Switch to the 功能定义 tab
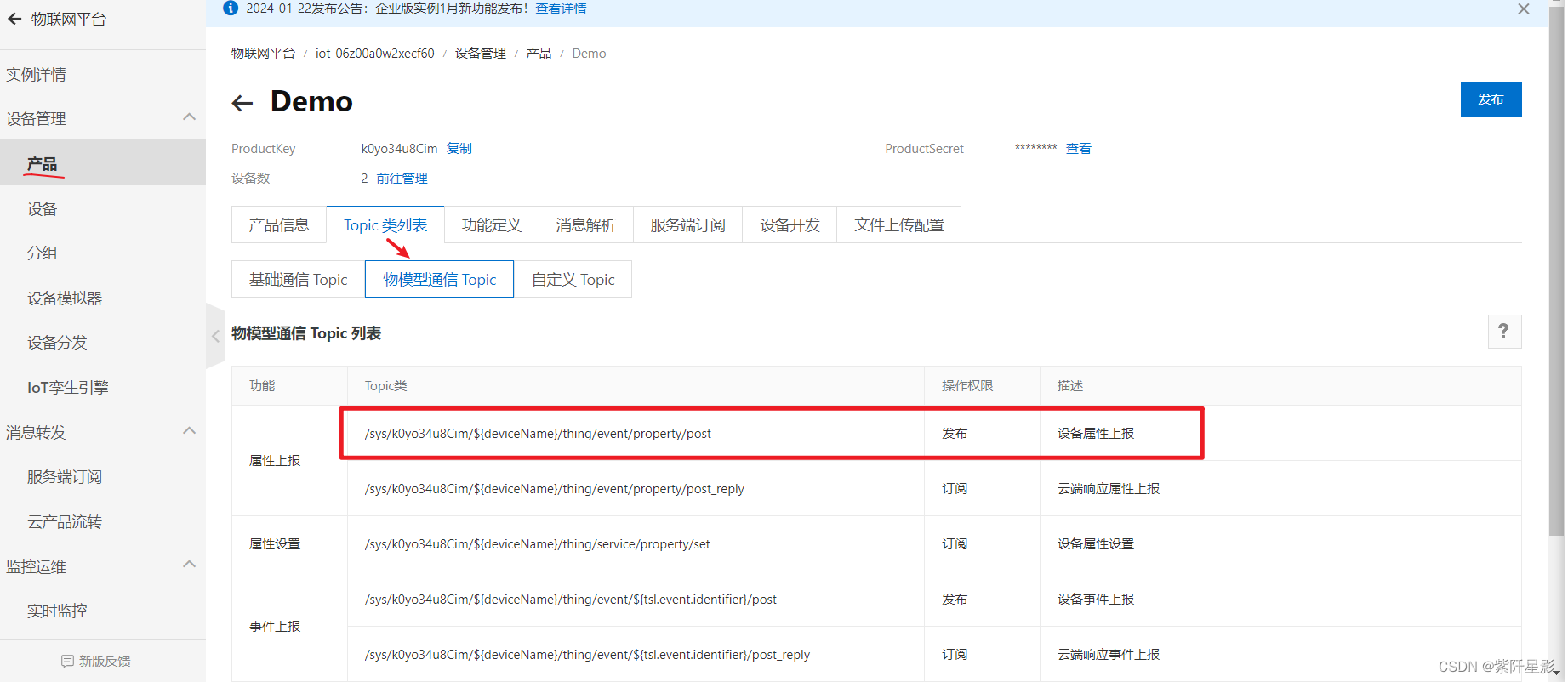Screen dimensions: 1568x682 (x=492, y=224)
